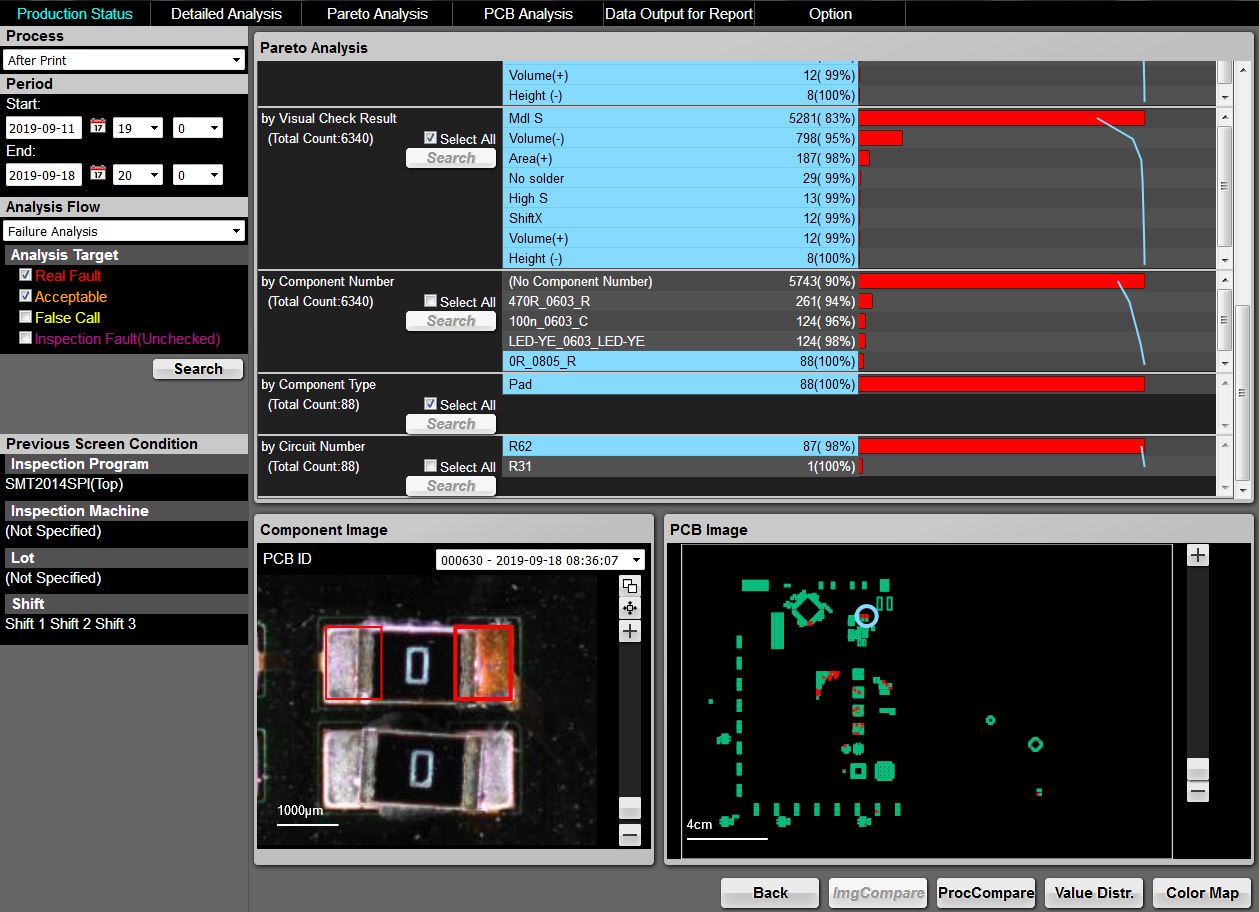Viewport: 1259px width, 912px height.
Task: Zoom in on the PCB Image
Action: pyautogui.click(x=1197, y=555)
